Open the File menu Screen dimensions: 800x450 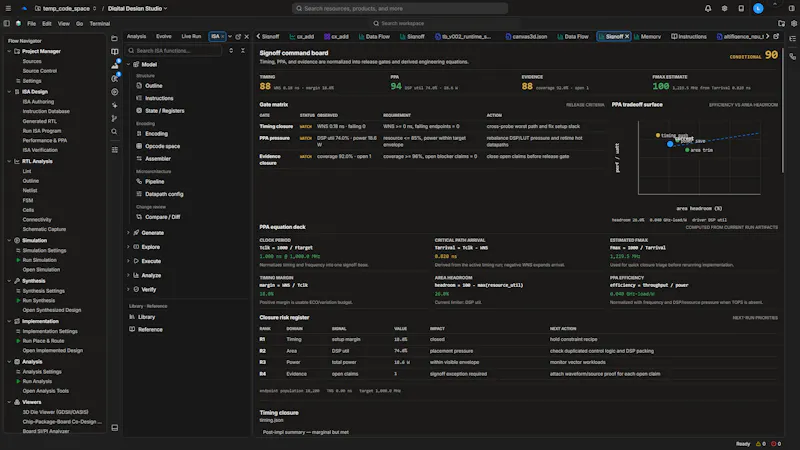click(31, 23)
